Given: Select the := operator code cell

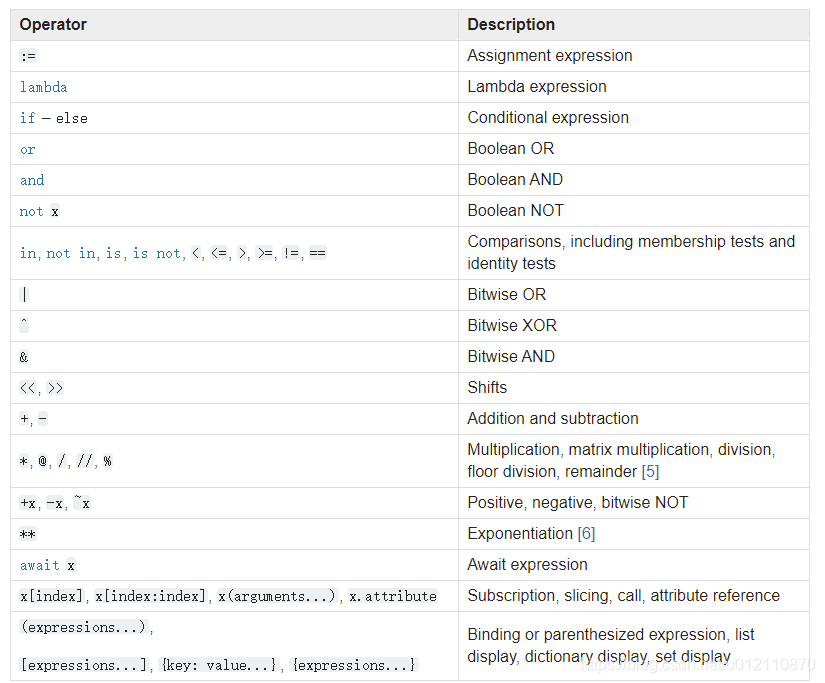Looking at the screenshot, I should [28, 56].
